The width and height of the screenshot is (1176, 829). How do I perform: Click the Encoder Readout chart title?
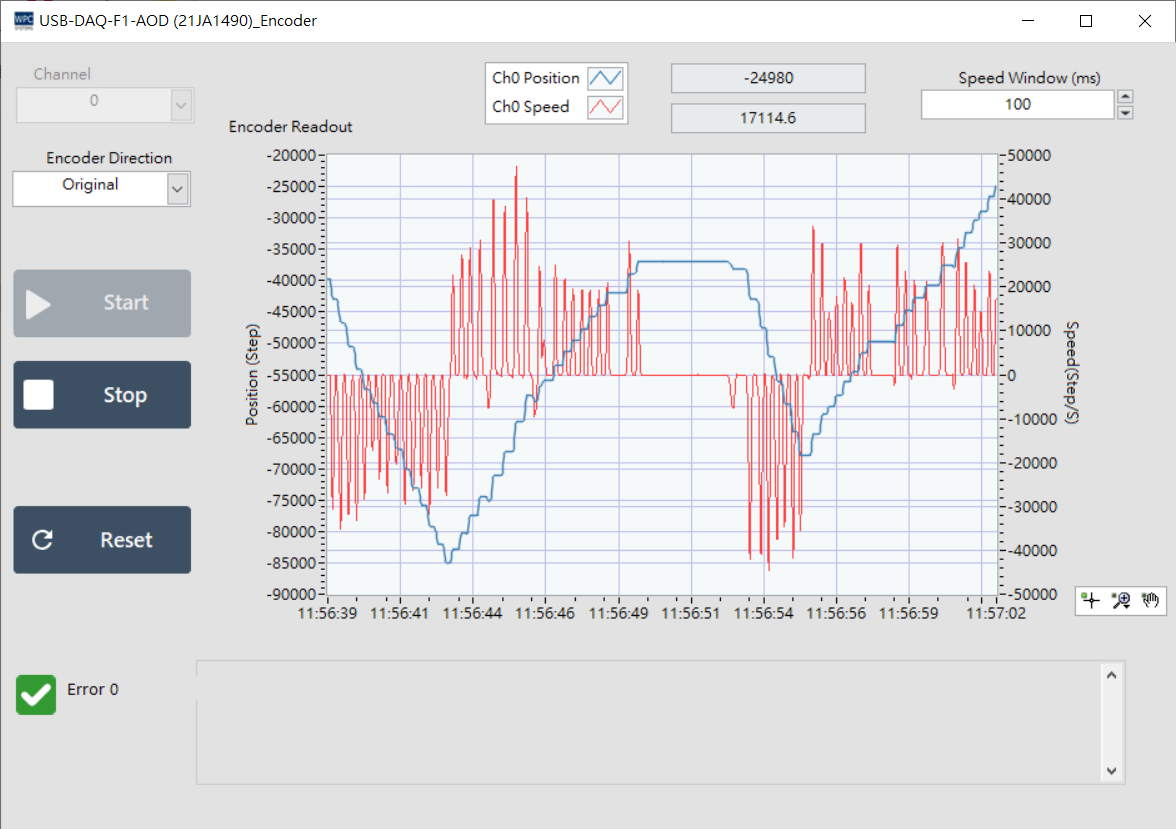tap(290, 126)
